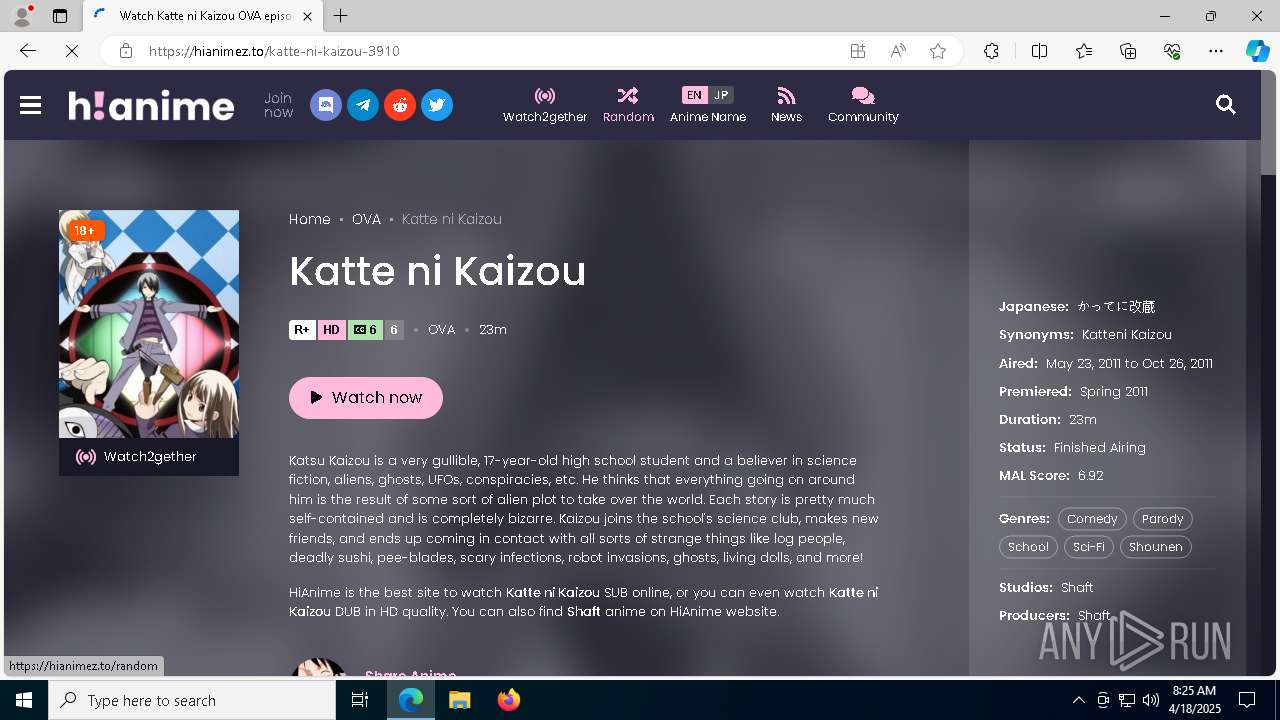Screen dimensions: 1280x720
Task: Open a new browser tab
Action: pyautogui.click(x=341, y=16)
